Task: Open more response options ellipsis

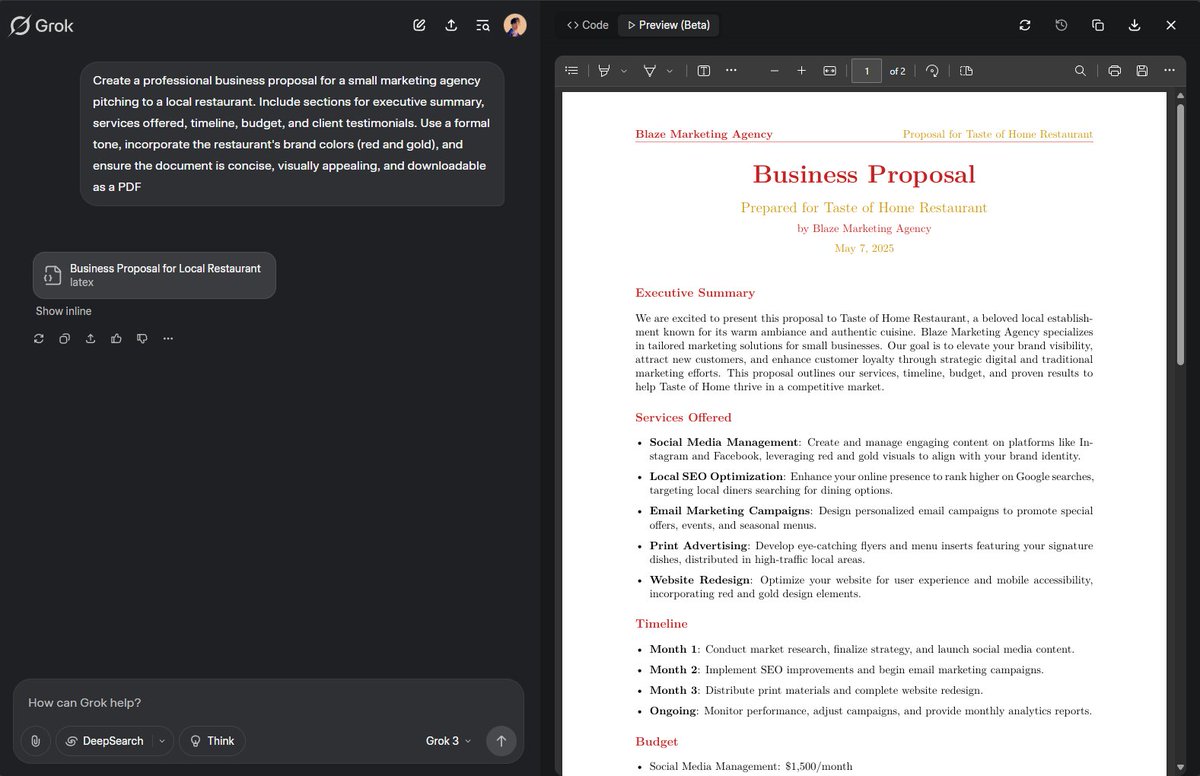Action: [x=168, y=339]
